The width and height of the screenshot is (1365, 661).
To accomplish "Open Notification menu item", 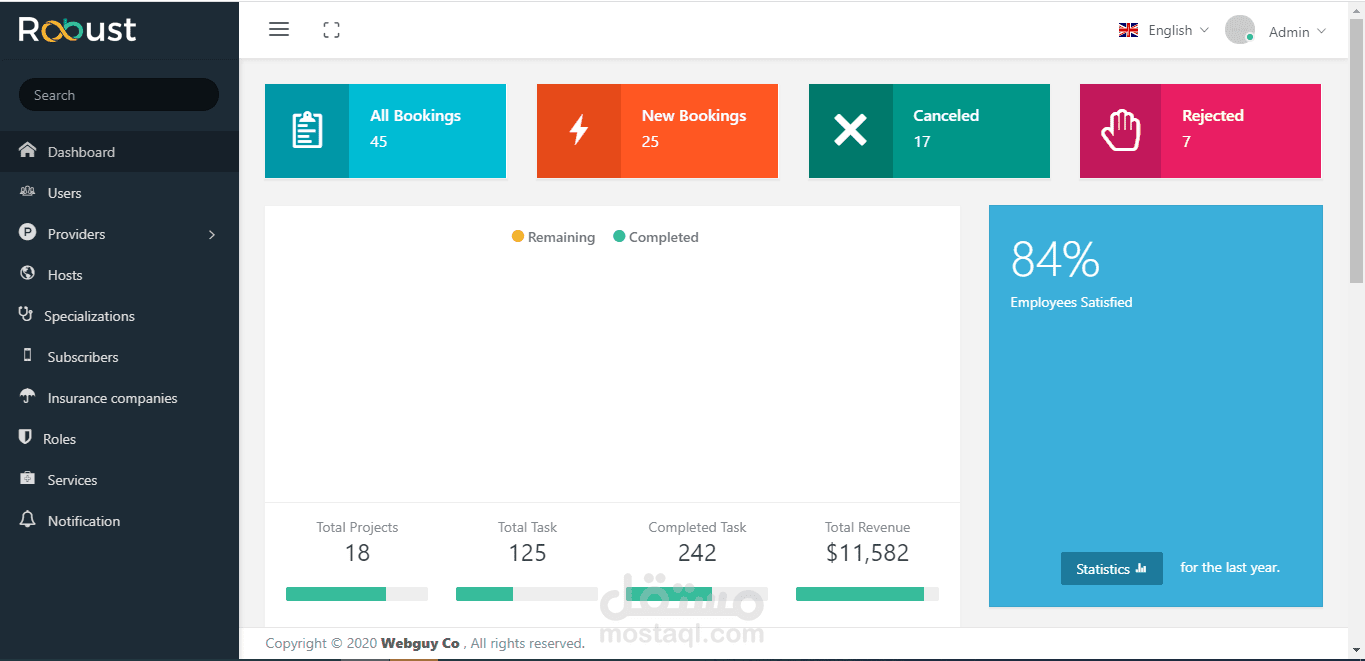I will coord(119,521).
